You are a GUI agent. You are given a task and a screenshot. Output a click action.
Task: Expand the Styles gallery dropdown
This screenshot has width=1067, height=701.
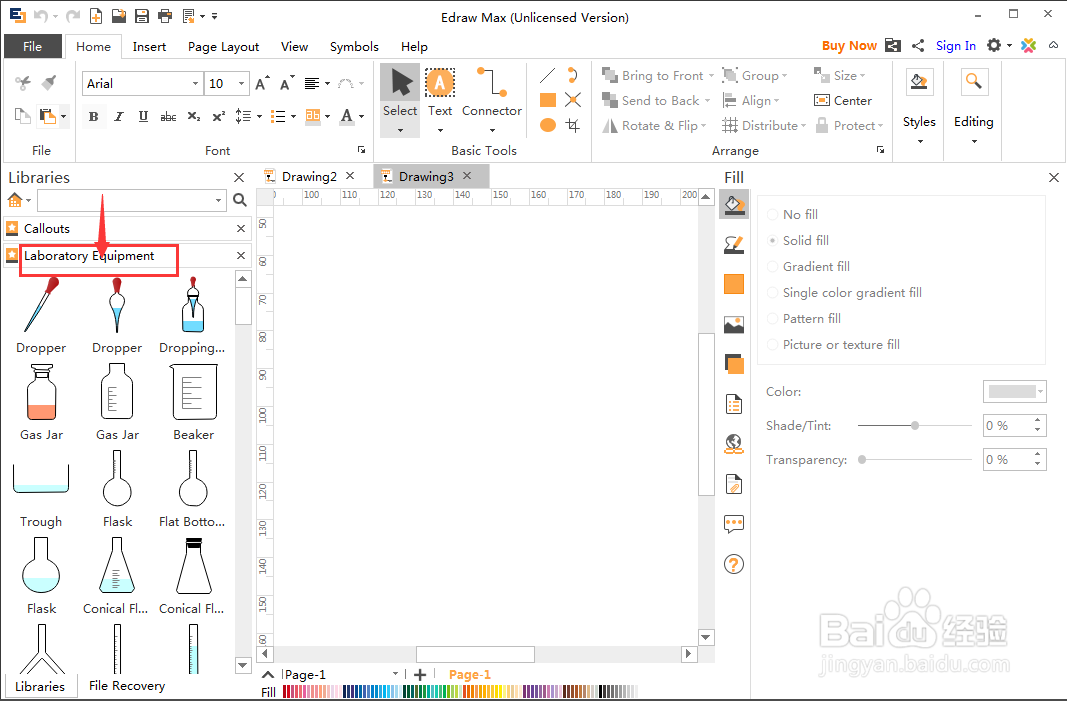click(x=919, y=142)
